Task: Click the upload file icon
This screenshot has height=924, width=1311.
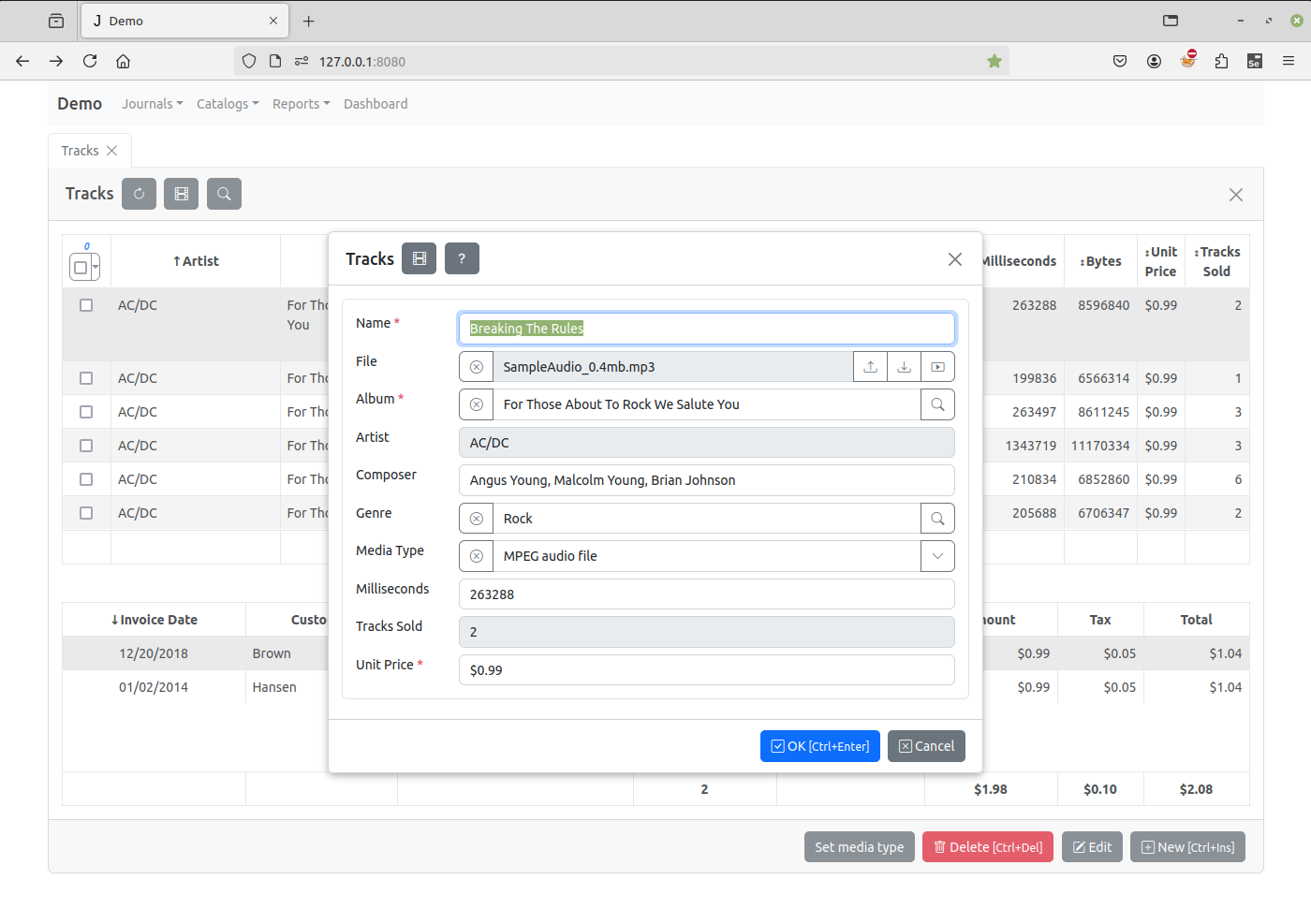Action: (x=871, y=367)
